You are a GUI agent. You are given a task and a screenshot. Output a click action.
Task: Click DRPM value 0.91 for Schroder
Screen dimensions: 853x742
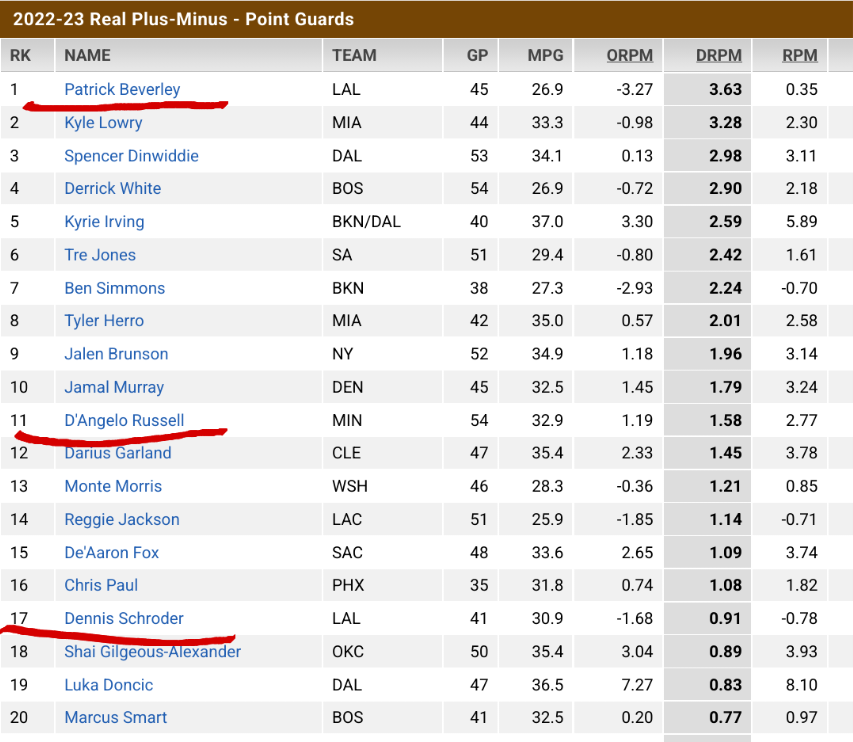click(x=725, y=618)
